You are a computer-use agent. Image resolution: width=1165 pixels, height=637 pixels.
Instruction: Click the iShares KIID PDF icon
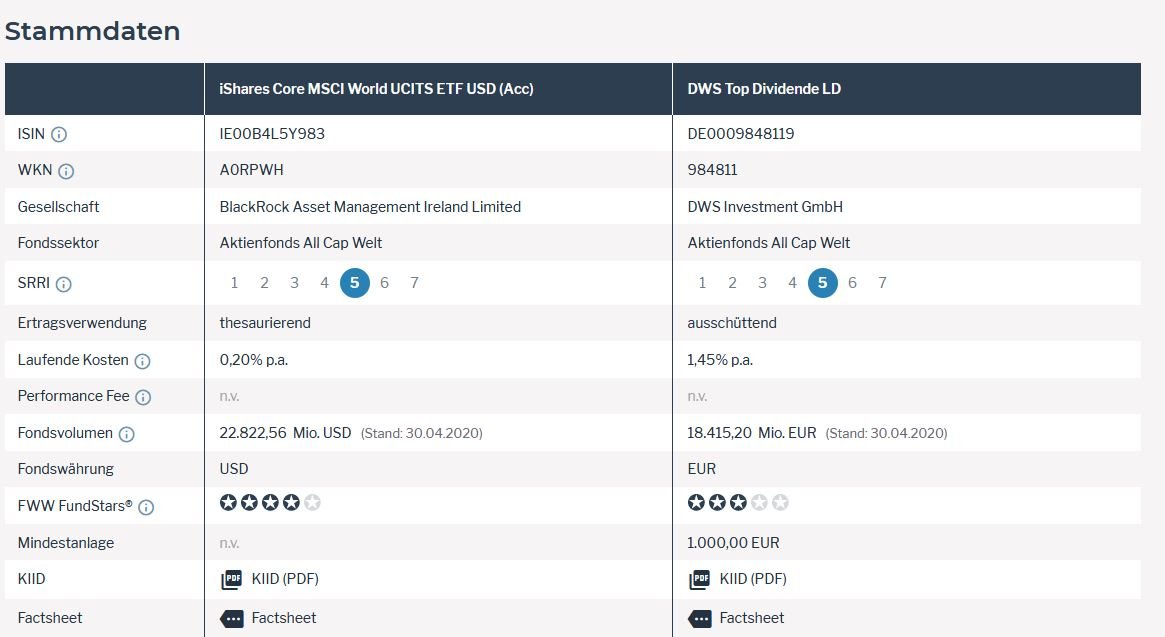pos(231,580)
